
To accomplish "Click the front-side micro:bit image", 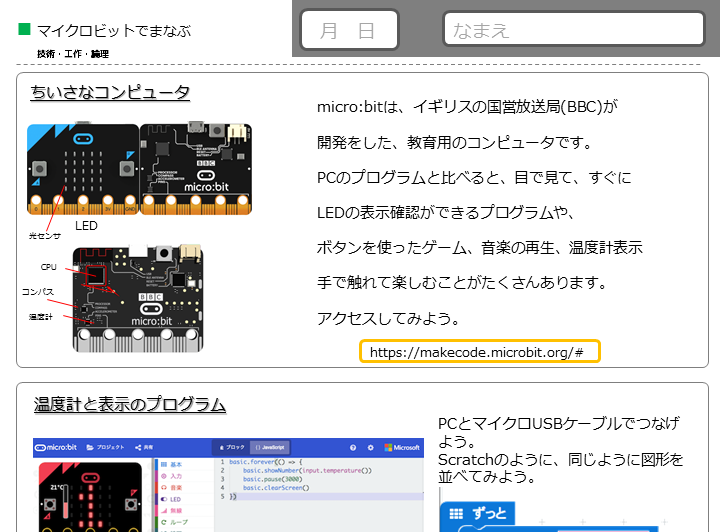I will point(83,169).
